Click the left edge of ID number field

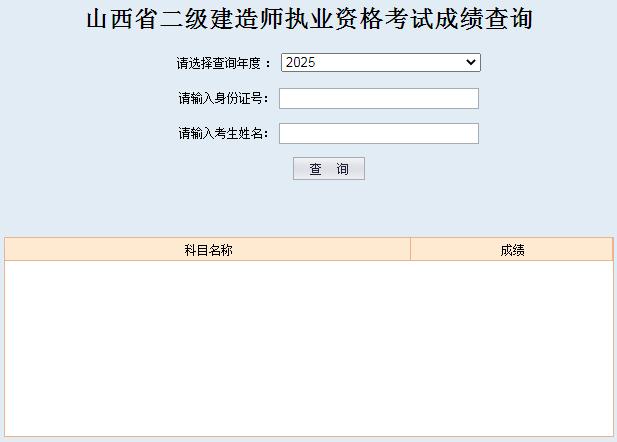click(x=284, y=98)
